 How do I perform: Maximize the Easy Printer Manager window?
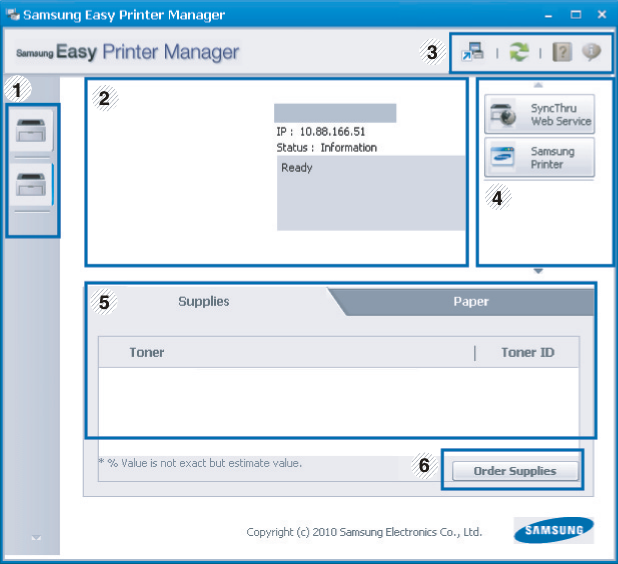pos(575,15)
